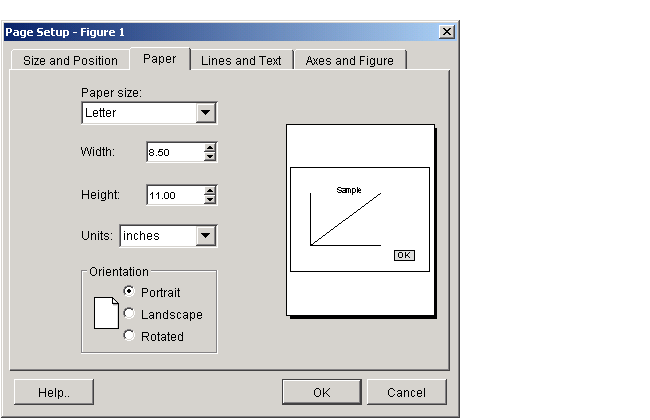
Task: Click the Width value field
Action: [175, 152]
